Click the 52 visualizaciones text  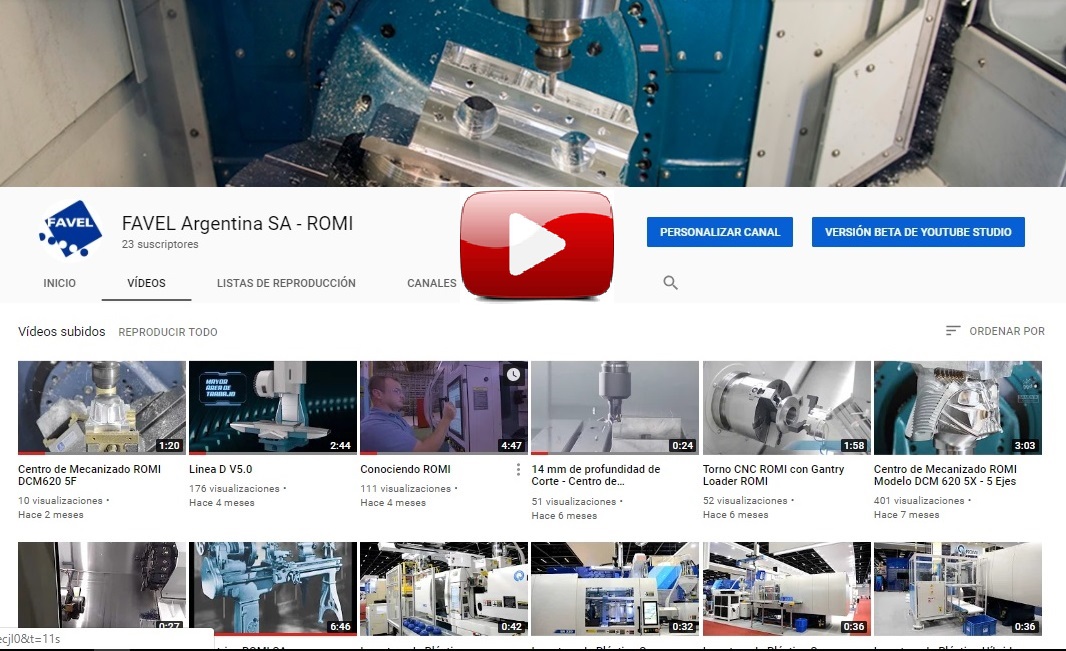(745, 501)
